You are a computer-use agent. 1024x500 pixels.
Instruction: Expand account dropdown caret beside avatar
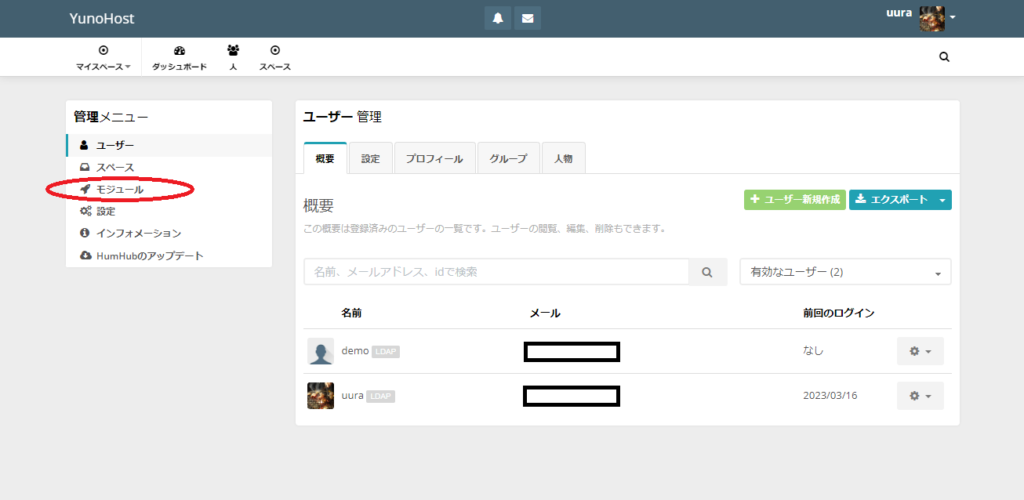(x=952, y=18)
